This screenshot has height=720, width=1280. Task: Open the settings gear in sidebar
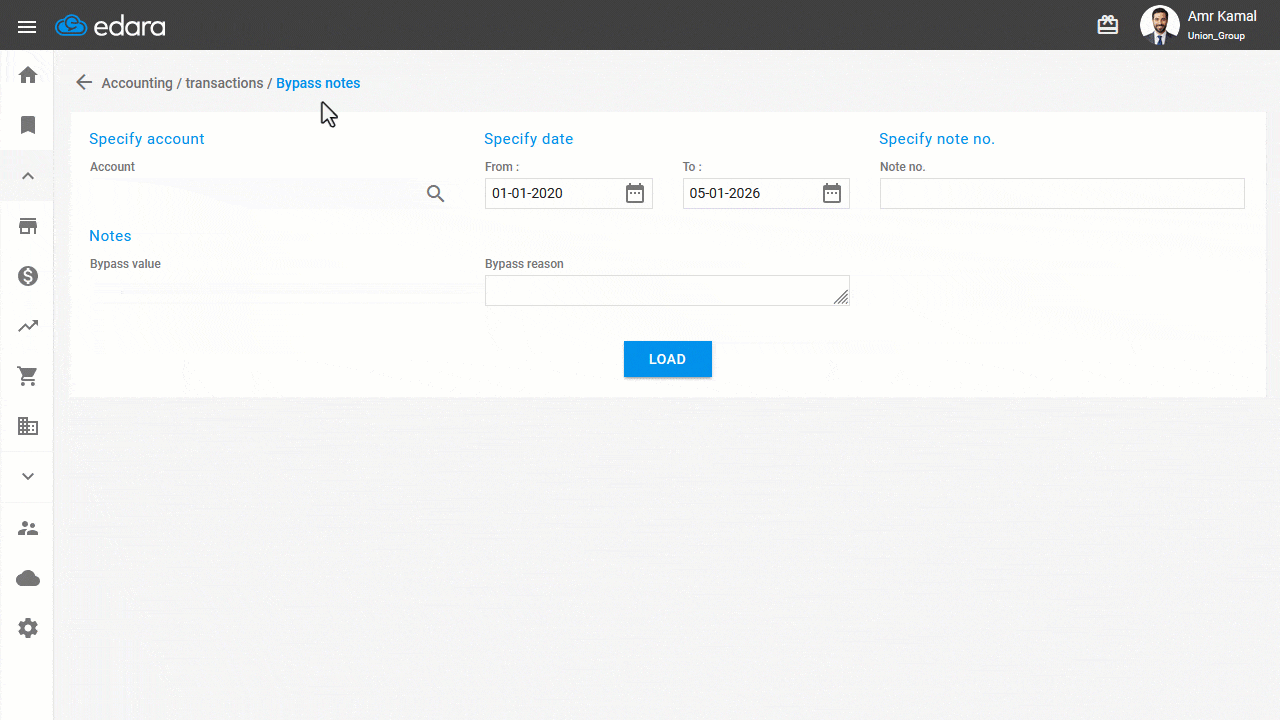tap(28, 628)
